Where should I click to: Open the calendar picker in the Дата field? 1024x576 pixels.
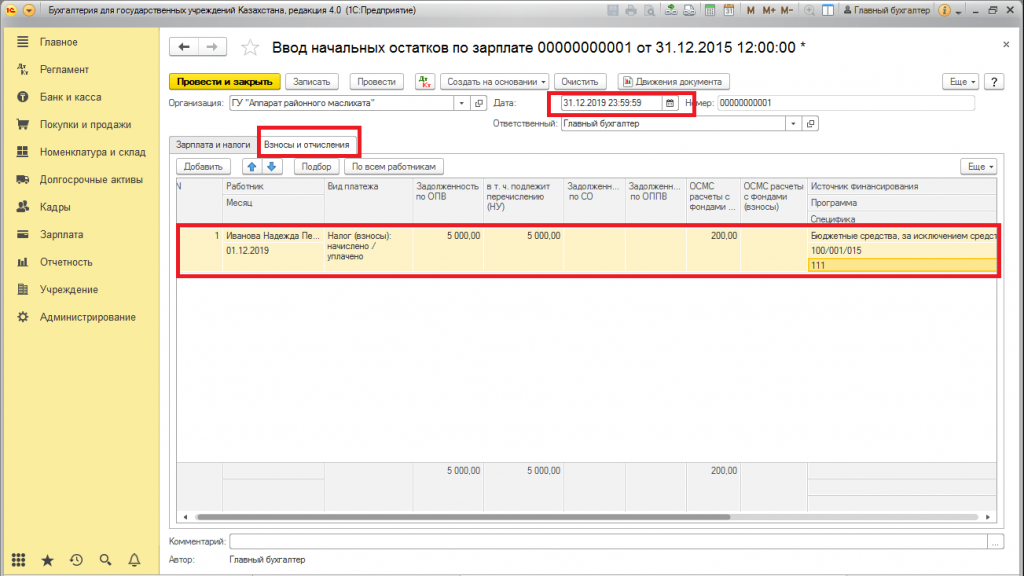(670, 103)
